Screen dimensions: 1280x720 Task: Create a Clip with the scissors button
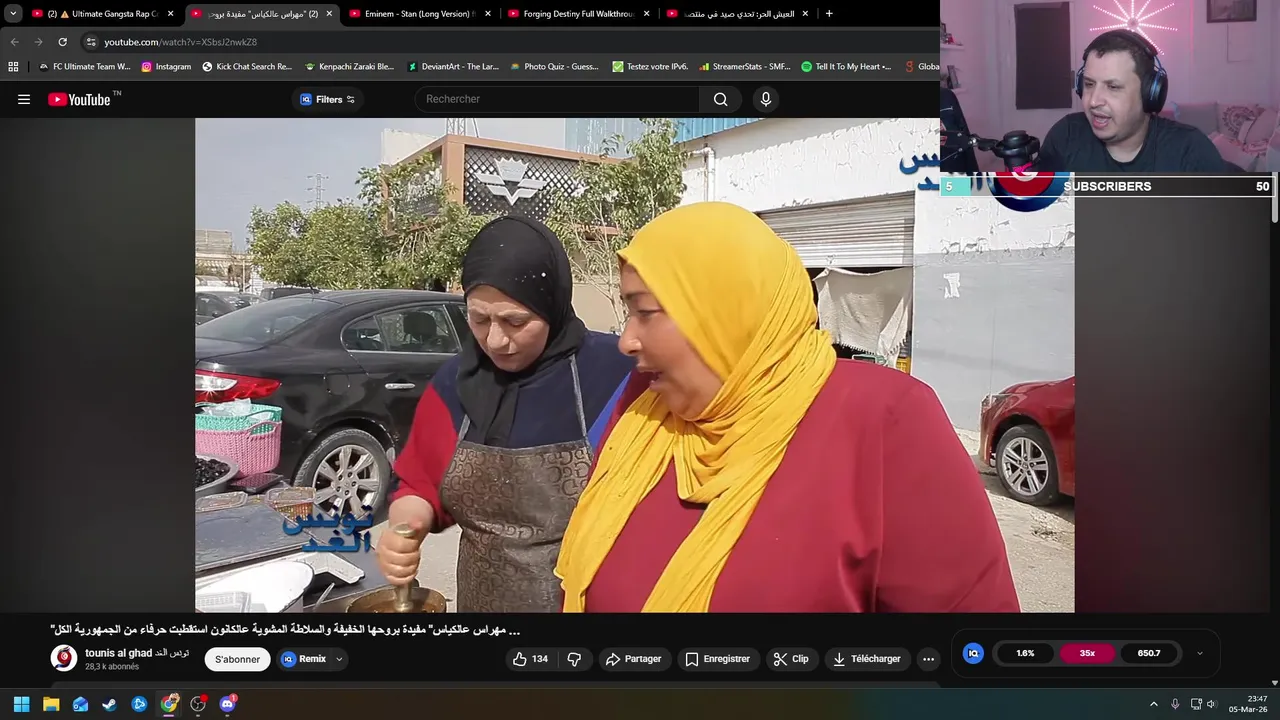[x=791, y=659]
